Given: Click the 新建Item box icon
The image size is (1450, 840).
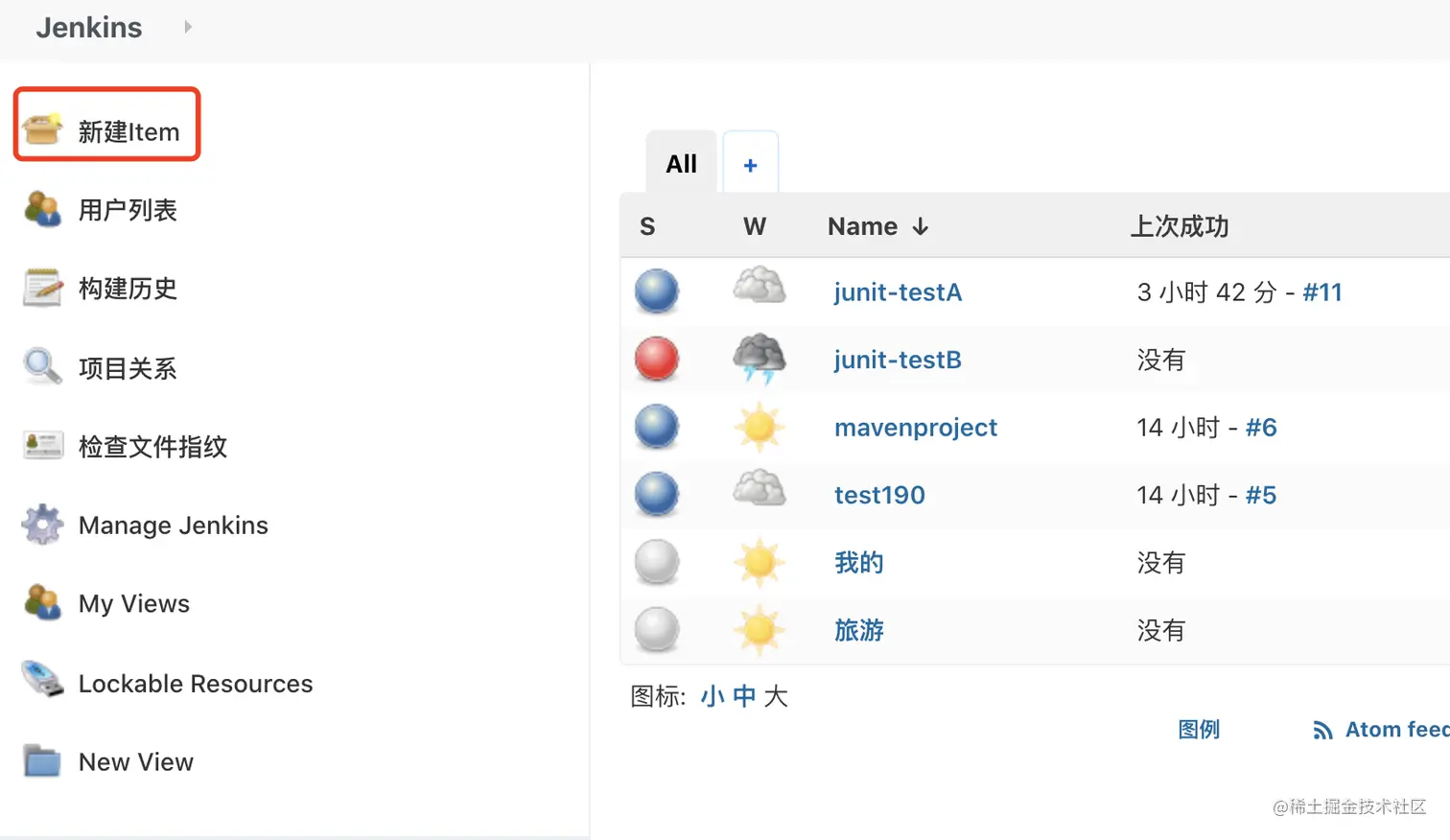Looking at the screenshot, I should coord(42,129).
